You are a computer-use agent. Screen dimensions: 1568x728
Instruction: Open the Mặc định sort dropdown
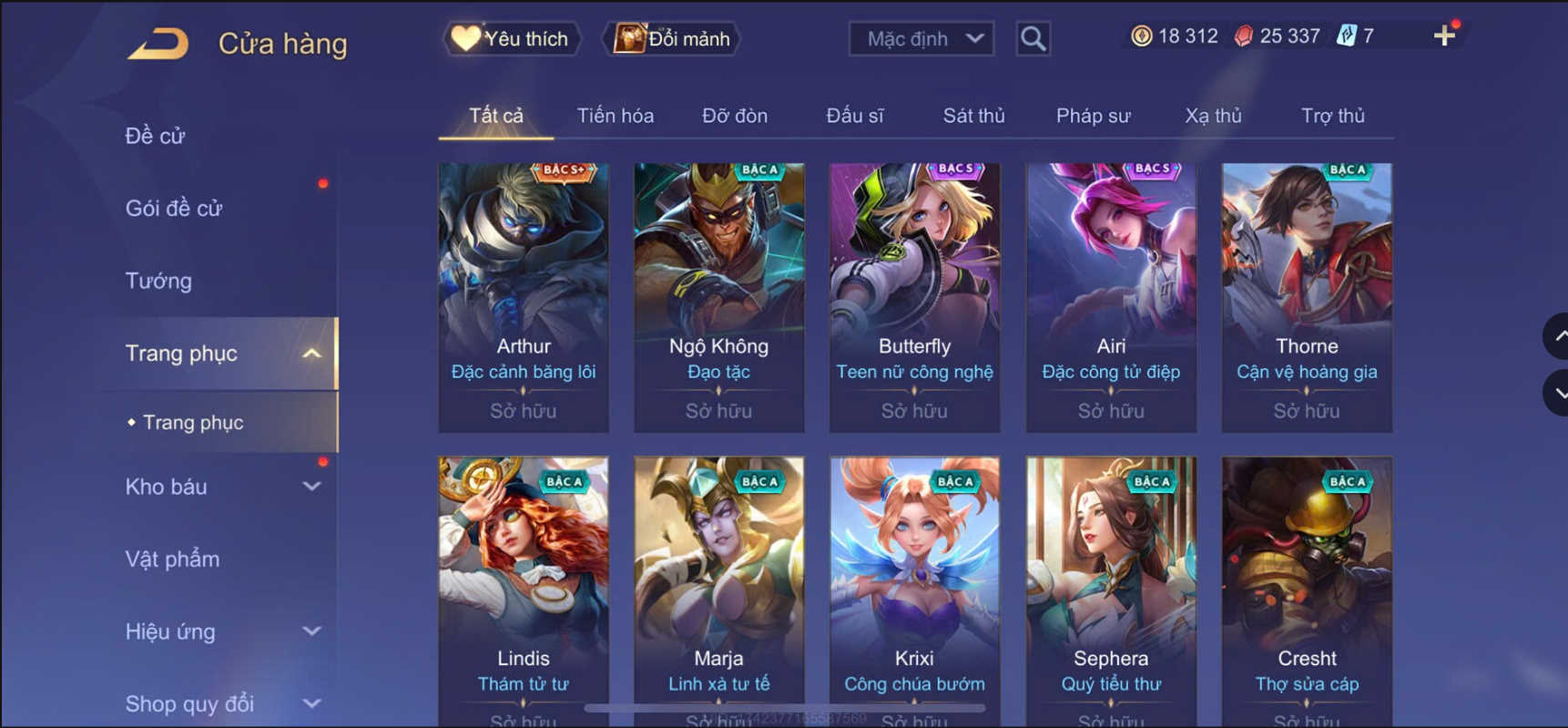921,38
